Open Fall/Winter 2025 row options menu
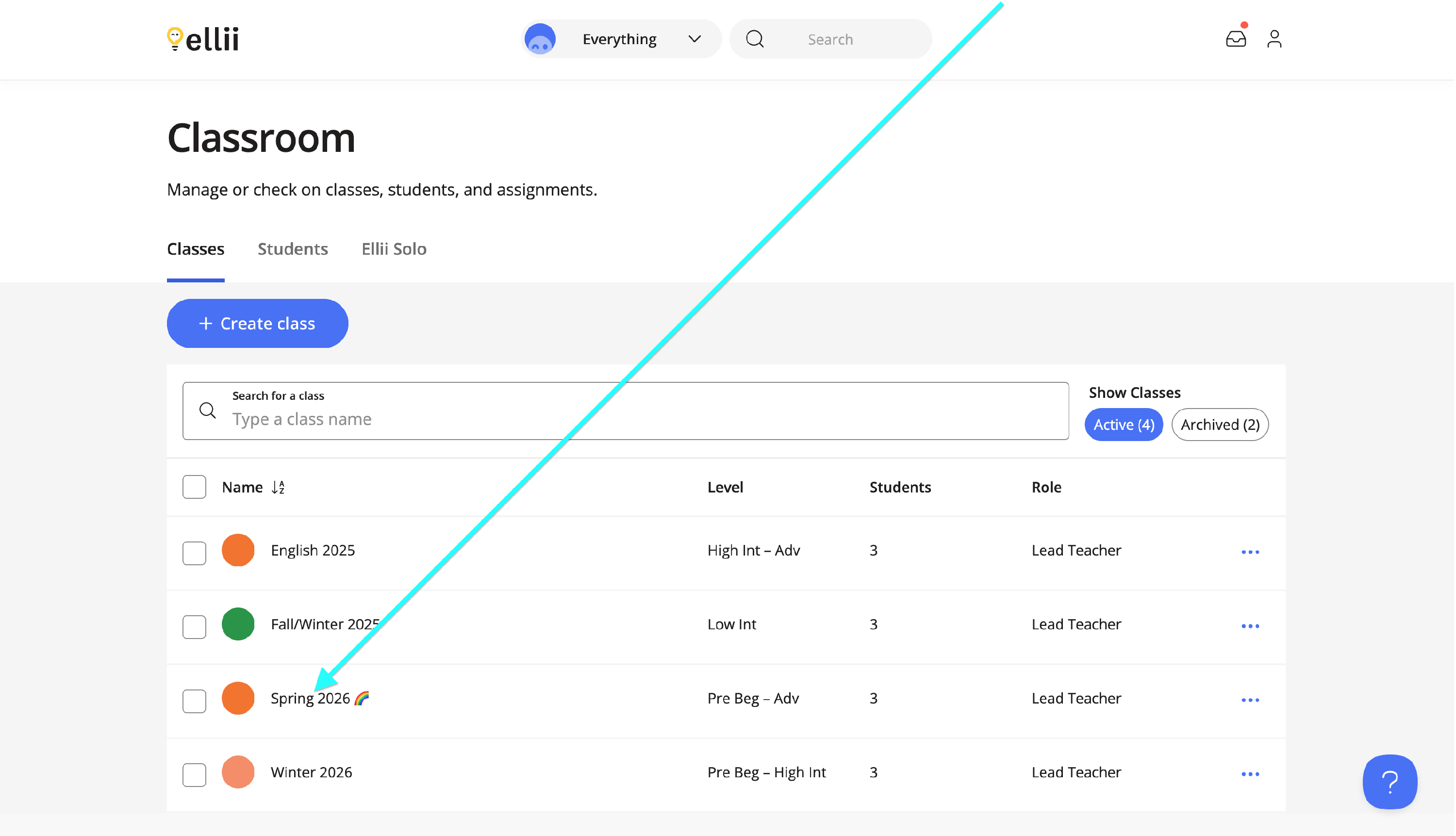 (x=1250, y=626)
